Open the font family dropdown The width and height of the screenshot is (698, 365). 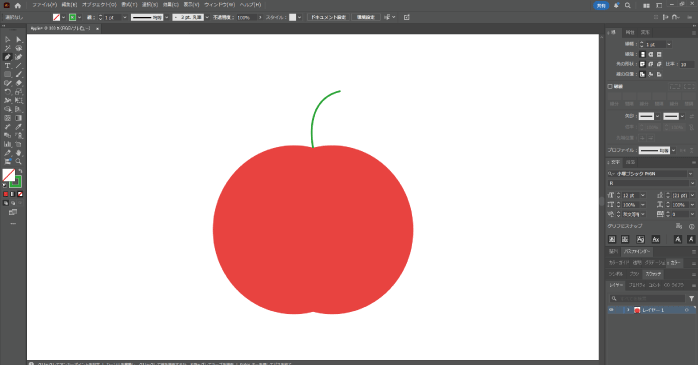coord(691,174)
